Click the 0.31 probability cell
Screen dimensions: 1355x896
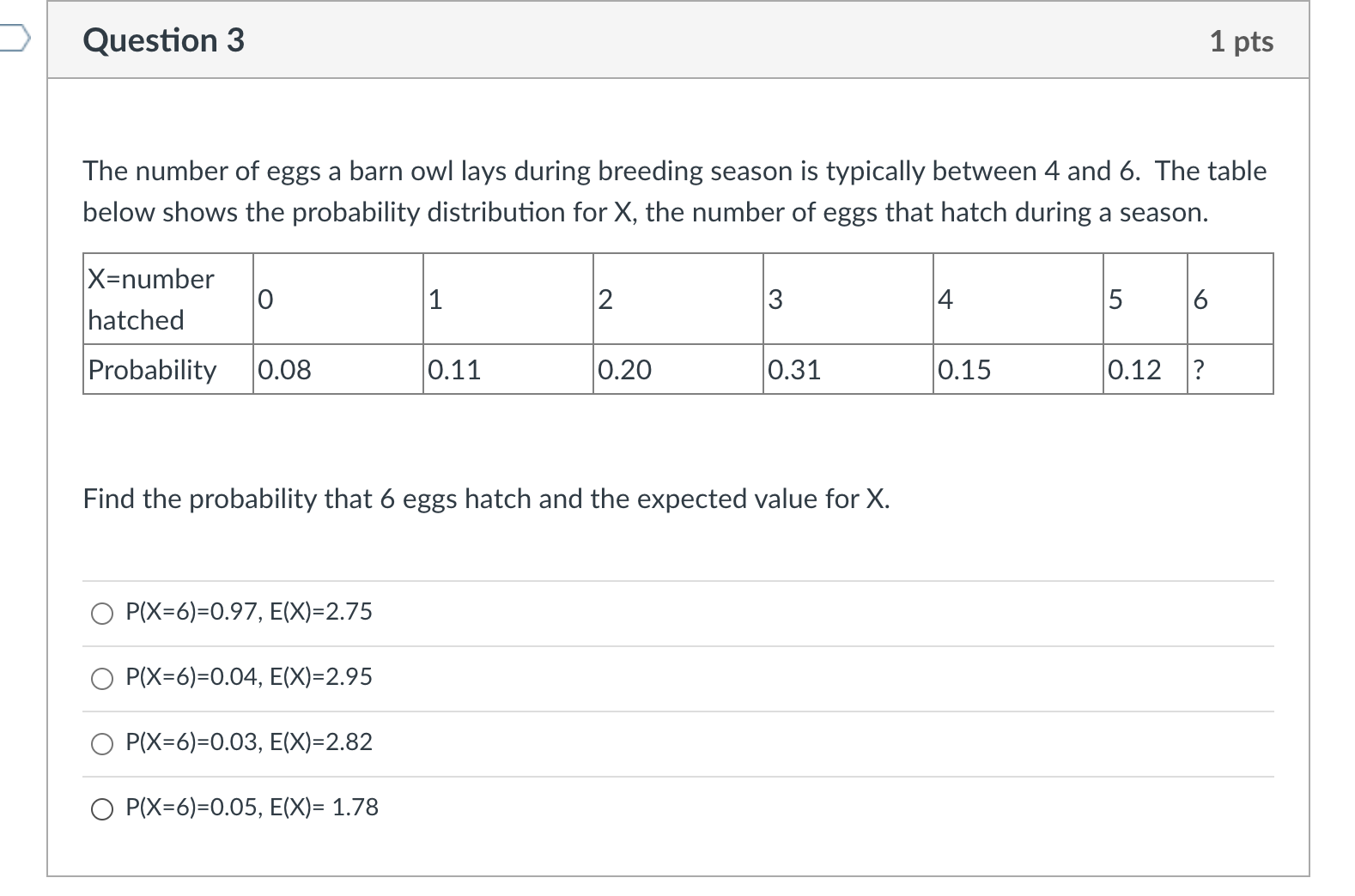848,370
